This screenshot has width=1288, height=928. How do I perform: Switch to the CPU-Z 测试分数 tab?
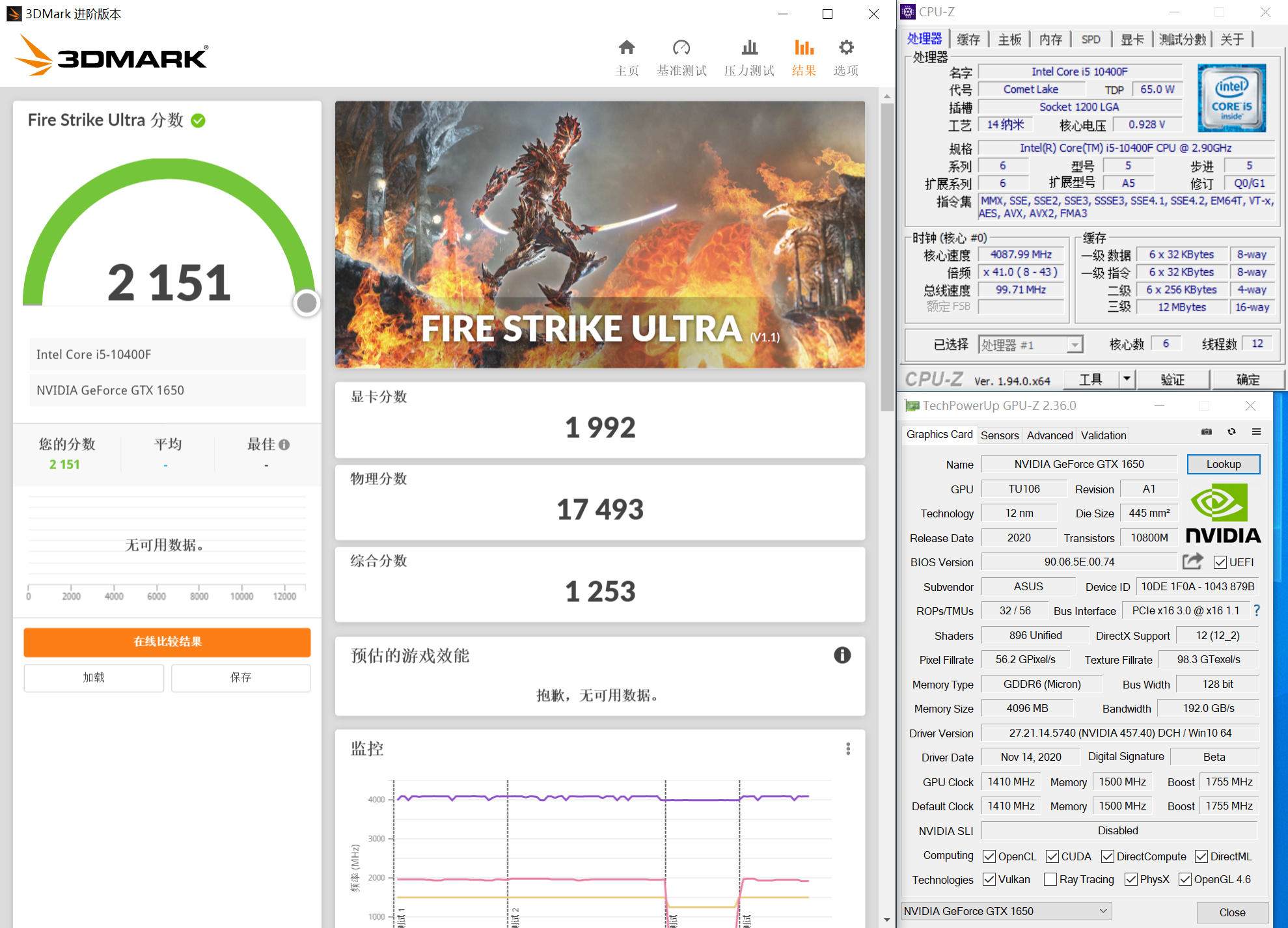point(1183,40)
